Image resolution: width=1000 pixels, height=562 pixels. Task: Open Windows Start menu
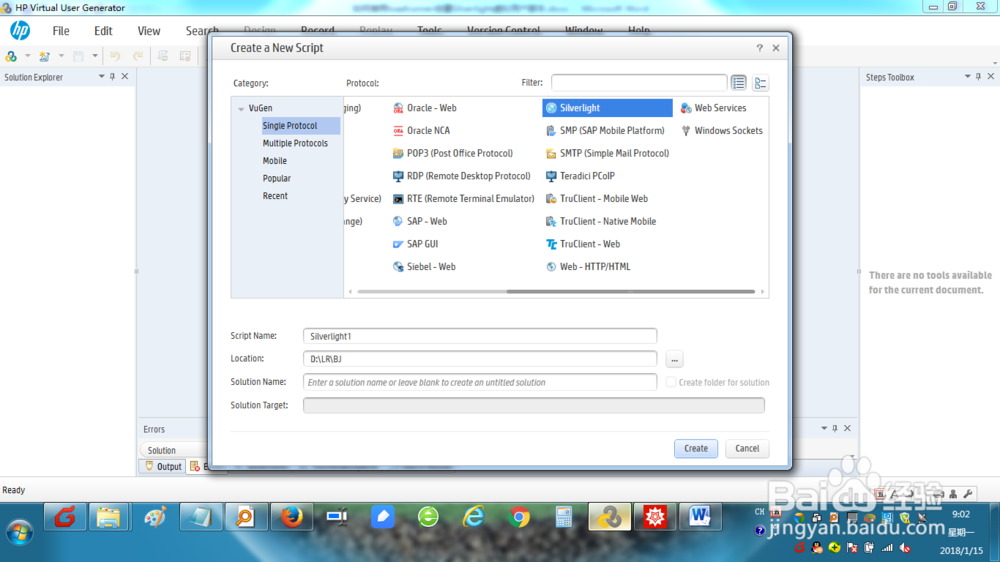20,531
